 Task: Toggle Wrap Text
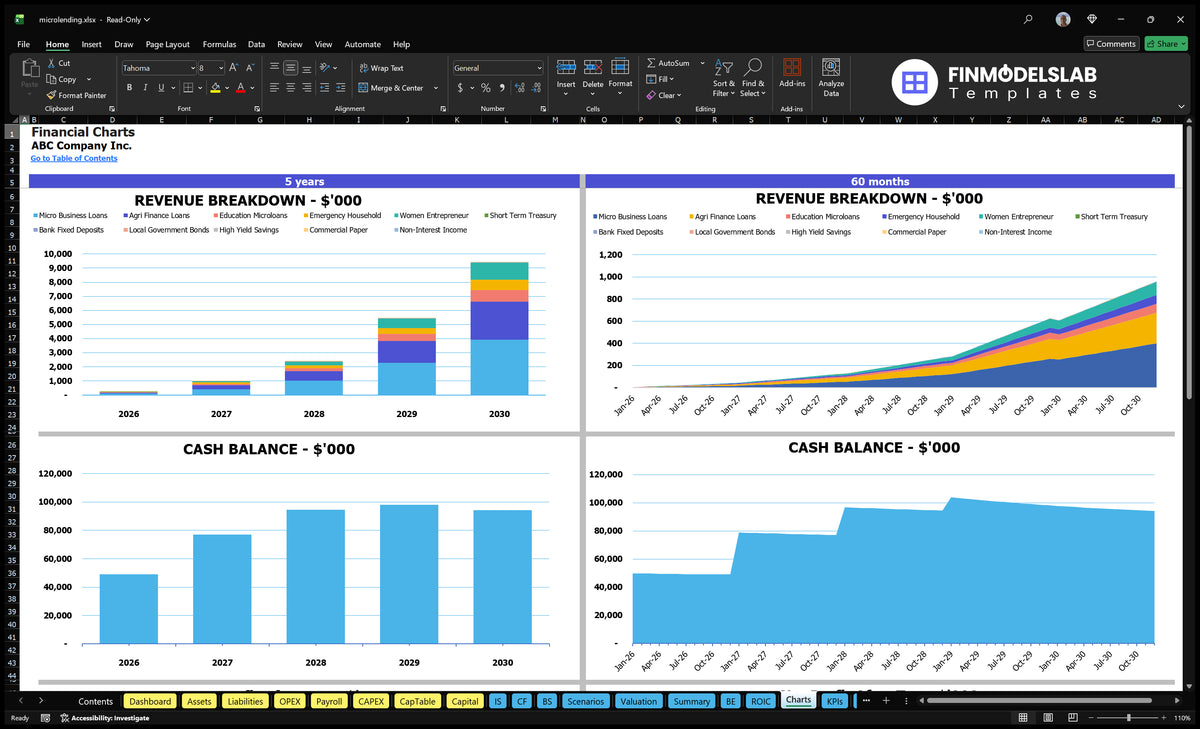[381, 68]
